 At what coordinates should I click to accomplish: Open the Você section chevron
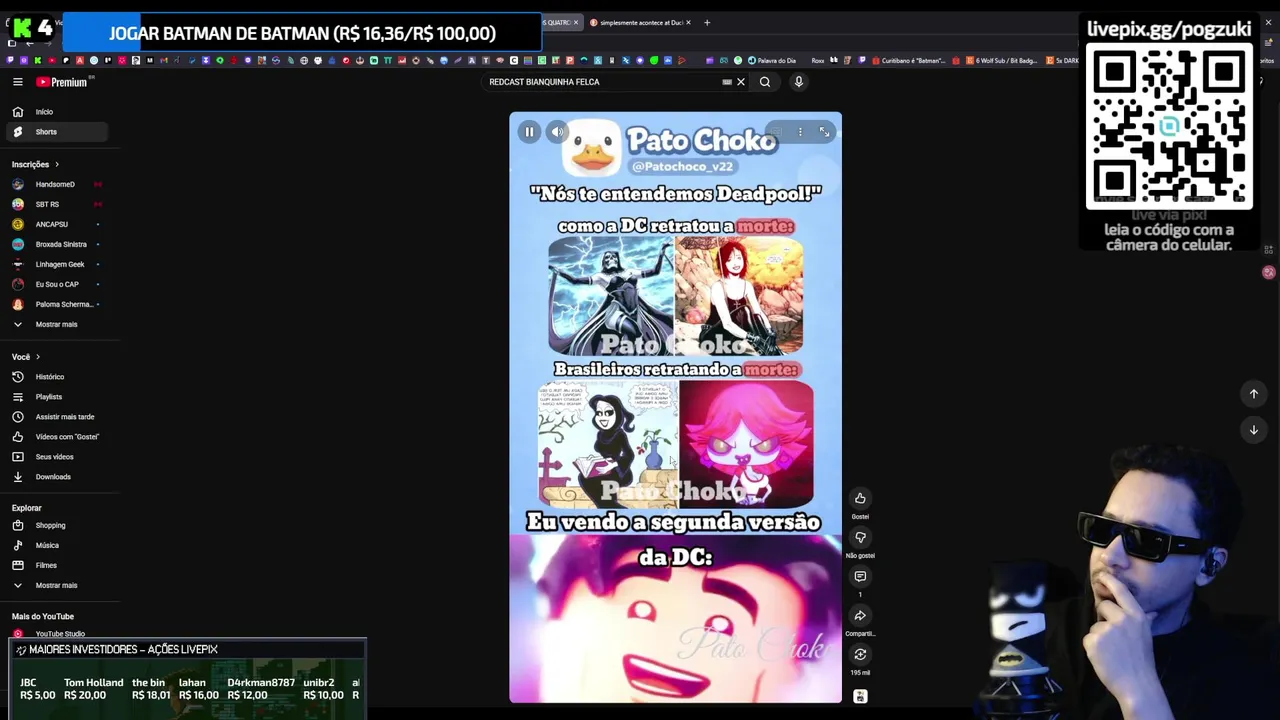[38, 357]
